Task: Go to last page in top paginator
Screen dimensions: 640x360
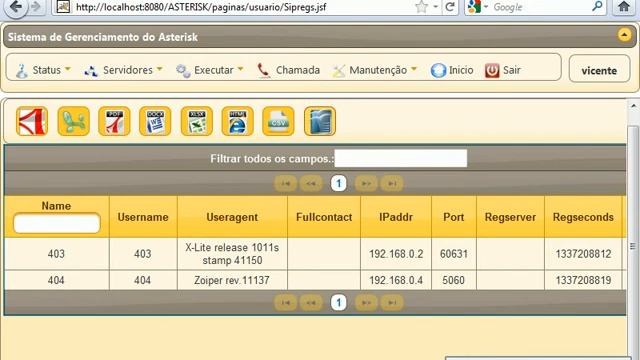Action: point(392,184)
